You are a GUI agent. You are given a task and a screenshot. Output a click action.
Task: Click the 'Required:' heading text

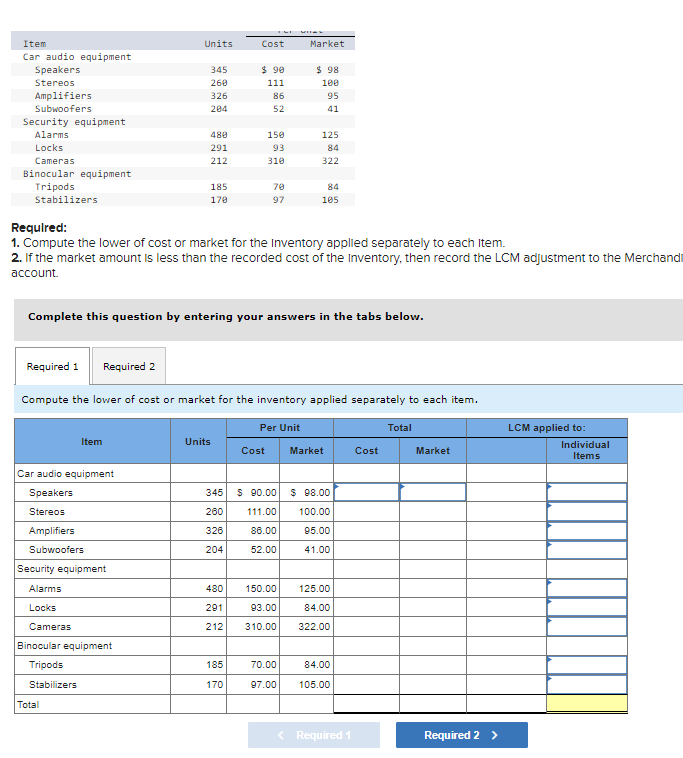[39, 227]
